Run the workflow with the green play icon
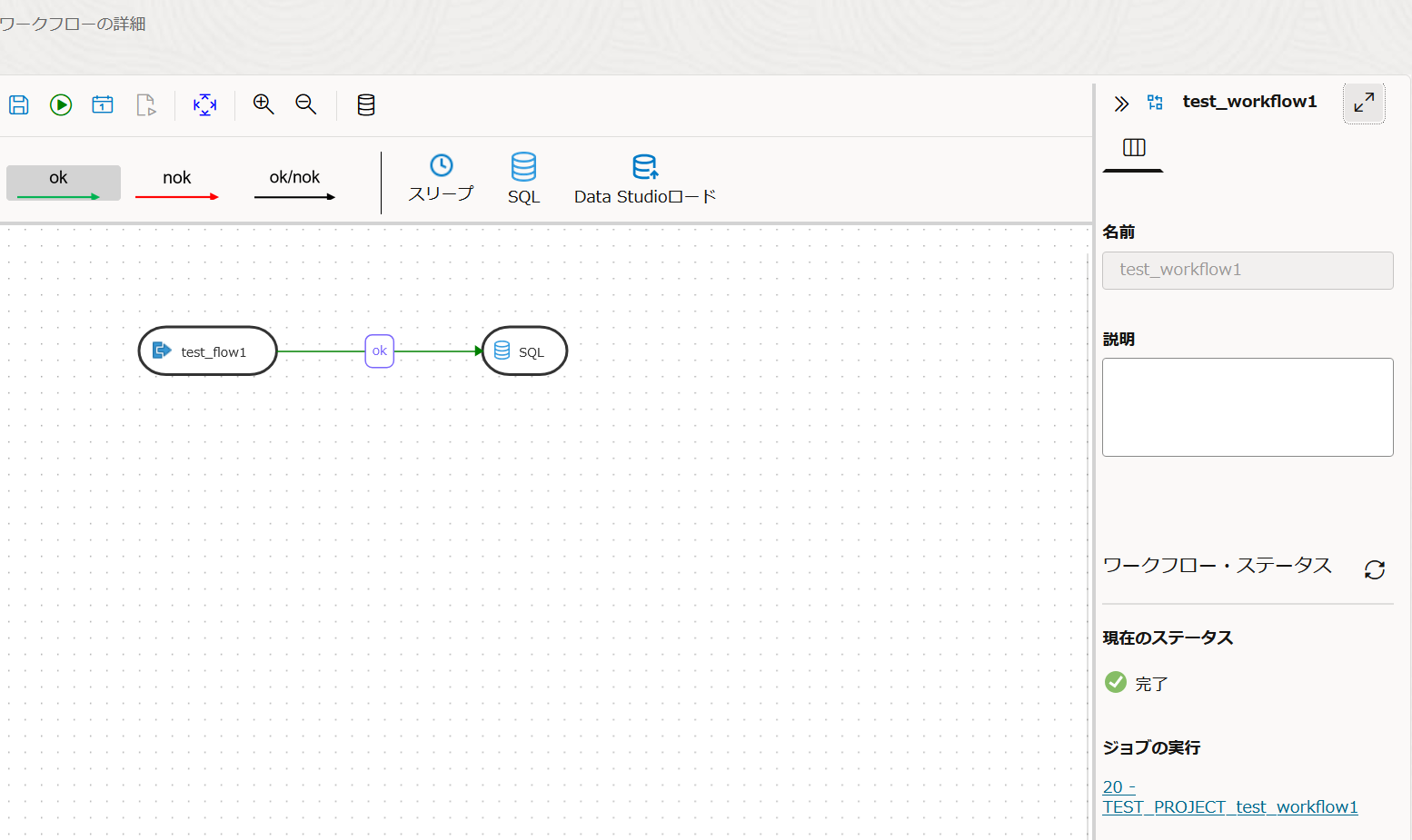 [61, 104]
